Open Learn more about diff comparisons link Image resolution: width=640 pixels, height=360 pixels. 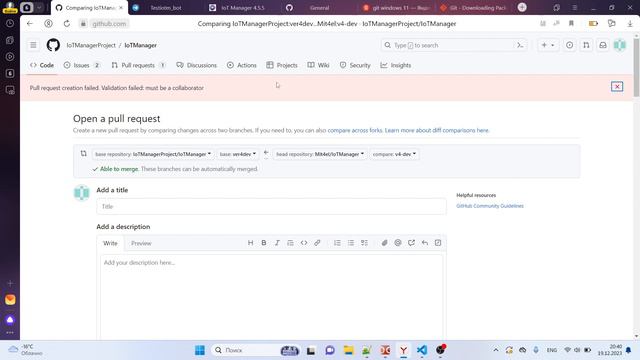click(436, 131)
